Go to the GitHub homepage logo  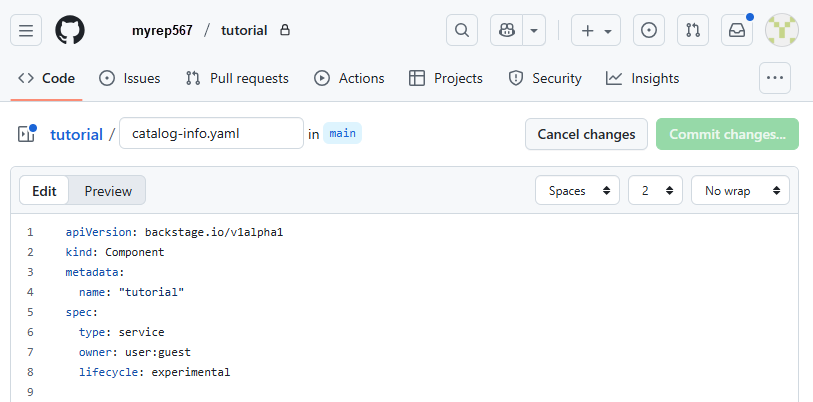point(70,30)
